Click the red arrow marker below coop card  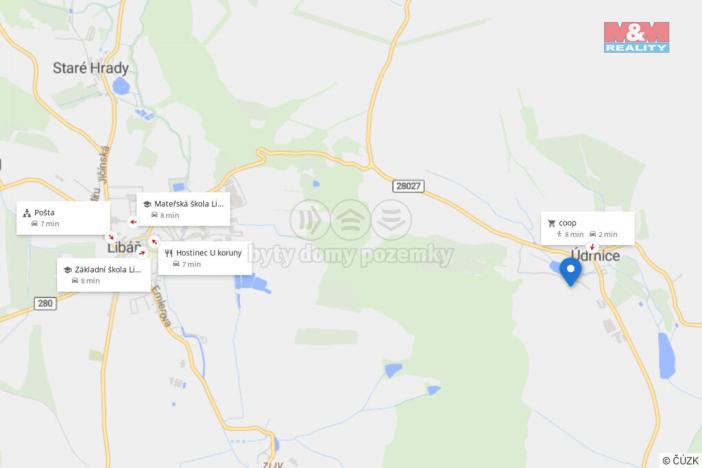[592, 247]
